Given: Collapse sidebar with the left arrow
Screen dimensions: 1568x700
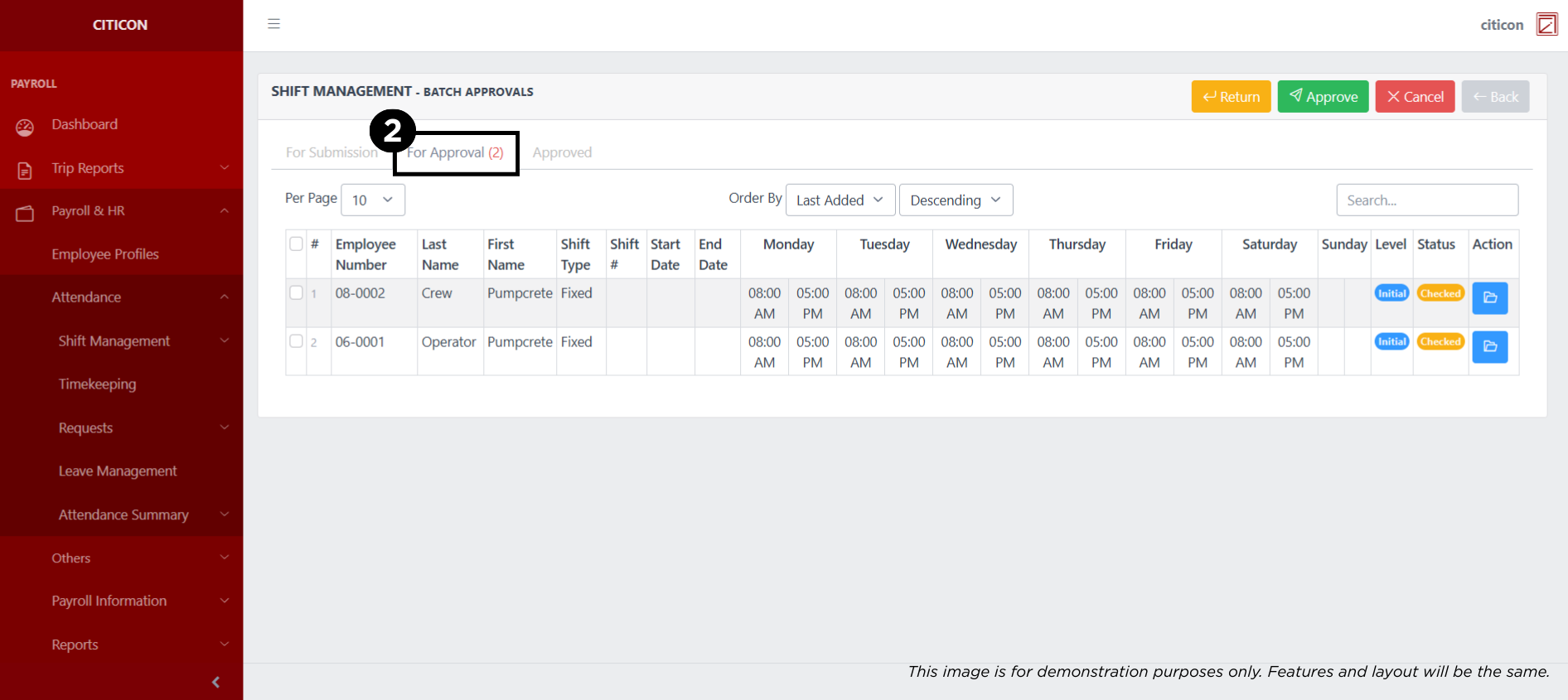Looking at the screenshot, I should (x=215, y=682).
